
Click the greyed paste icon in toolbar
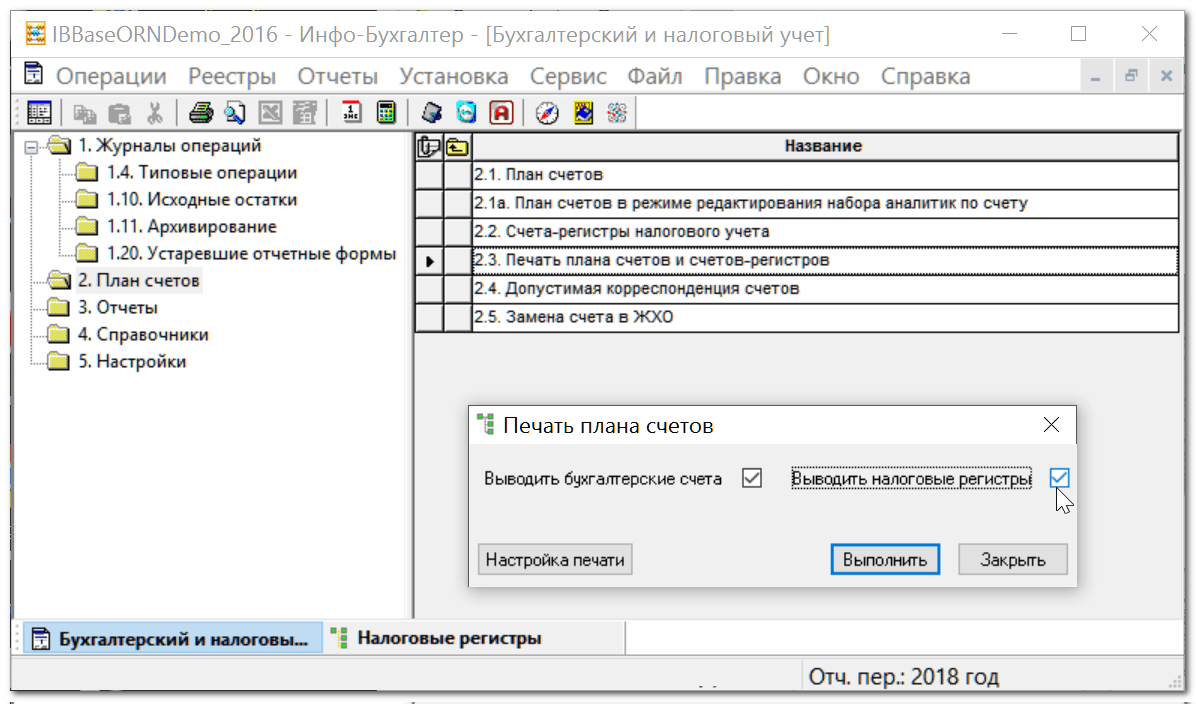point(119,114)
